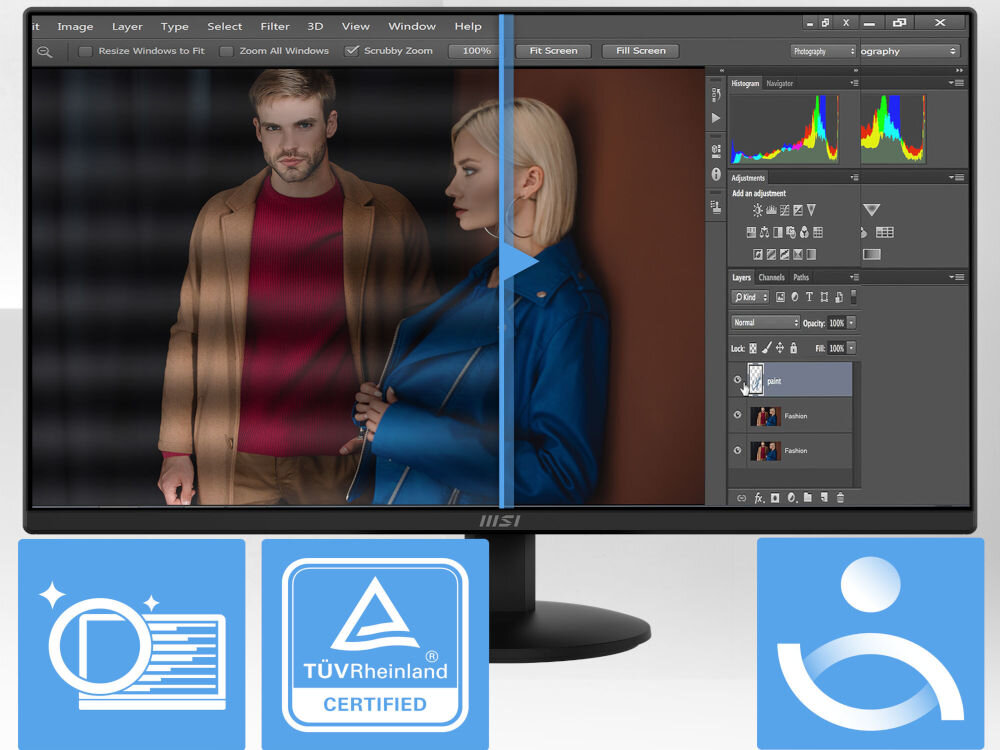The width and height of the screenshot is (1000, 750).
Task: Delete layer using the trash icon
Action: (840, 497)
